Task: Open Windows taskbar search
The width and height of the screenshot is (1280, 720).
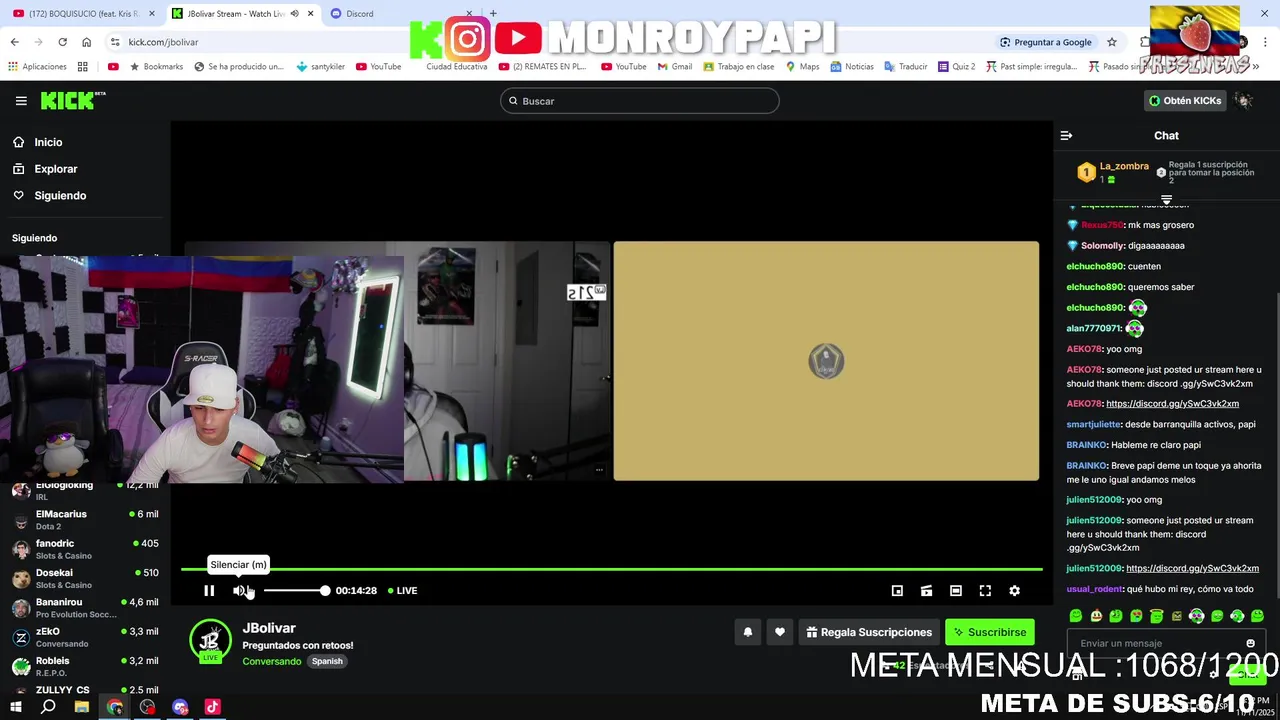Action: point(48,707)
